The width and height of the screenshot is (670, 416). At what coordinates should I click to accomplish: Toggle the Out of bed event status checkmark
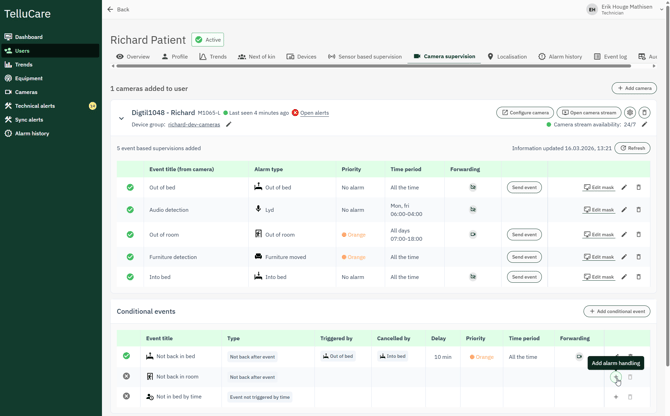[130, 187]
